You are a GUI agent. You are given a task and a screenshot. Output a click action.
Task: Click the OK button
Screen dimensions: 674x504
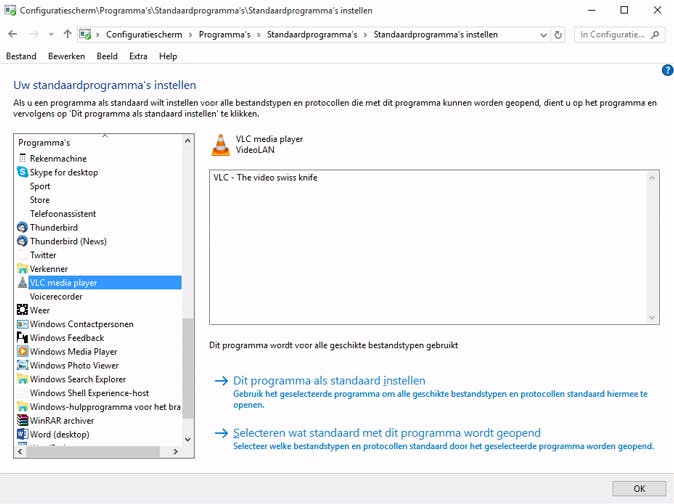pos(639,489)
